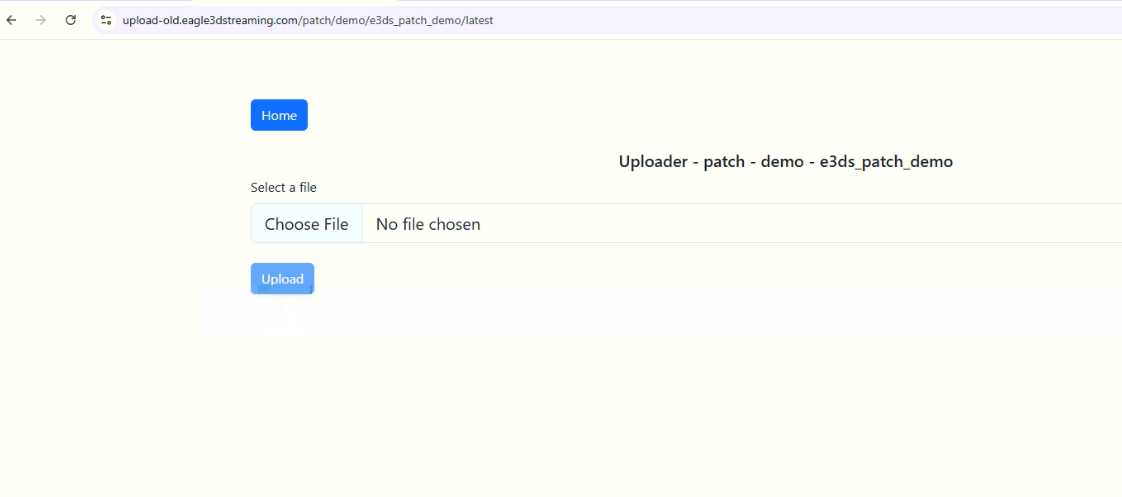Image resolution: width=1122 pixels, height=497 pixels.
Task: Click "e3ds_patch_demo" in the page heading
Action: tap(886, 162)
